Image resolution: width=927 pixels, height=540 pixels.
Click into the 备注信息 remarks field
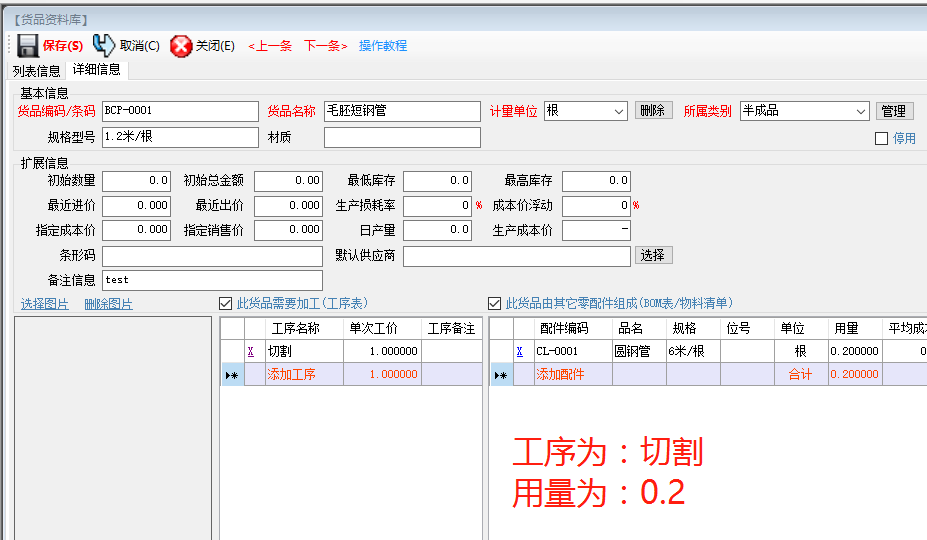(212, 280)
